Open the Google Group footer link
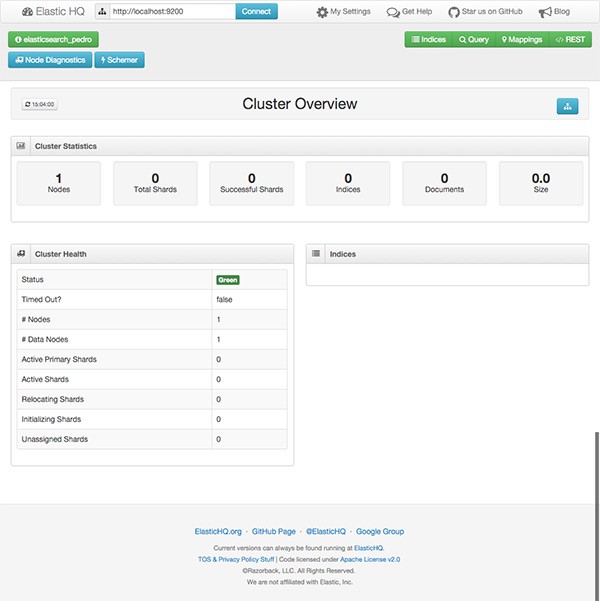The width and height of the screenshot is (600, 601). (x=380, y=531)
